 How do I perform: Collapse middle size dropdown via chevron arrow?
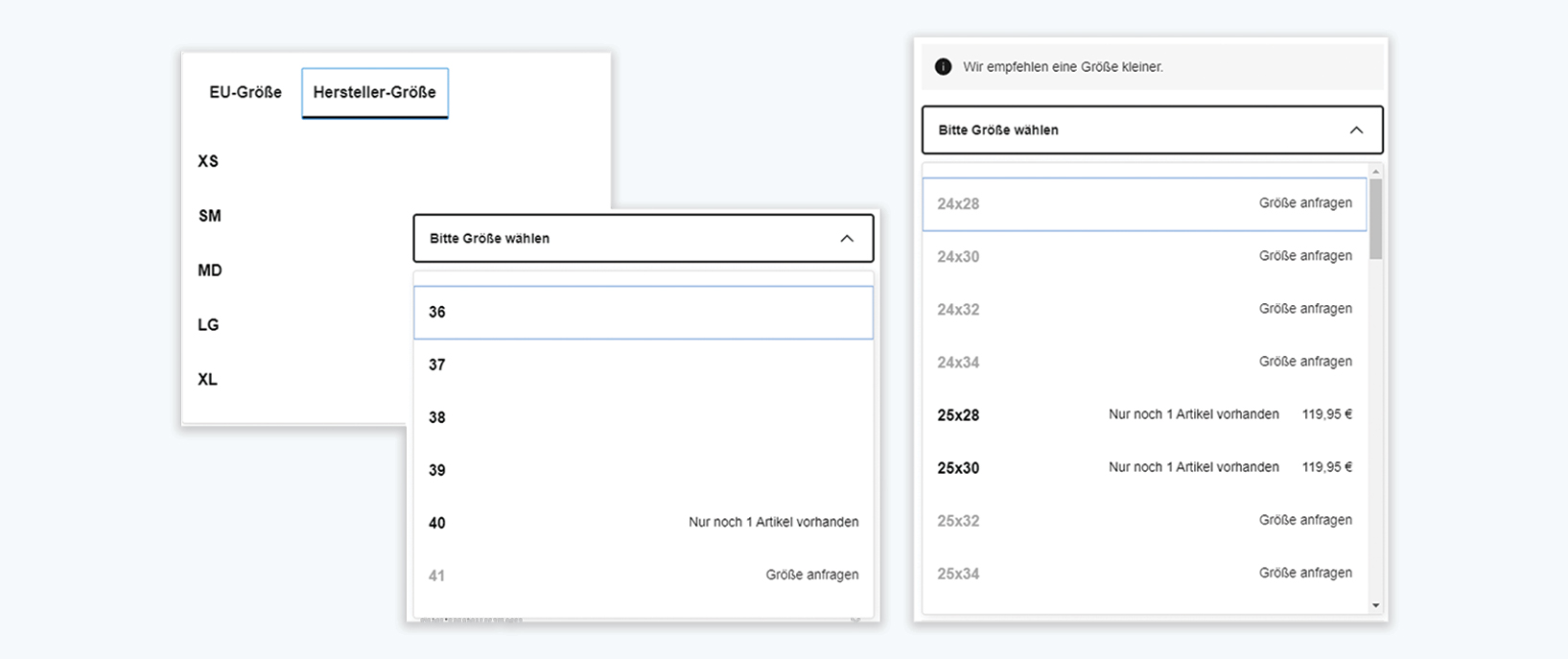pyautogui.click(x=846, y=239)
